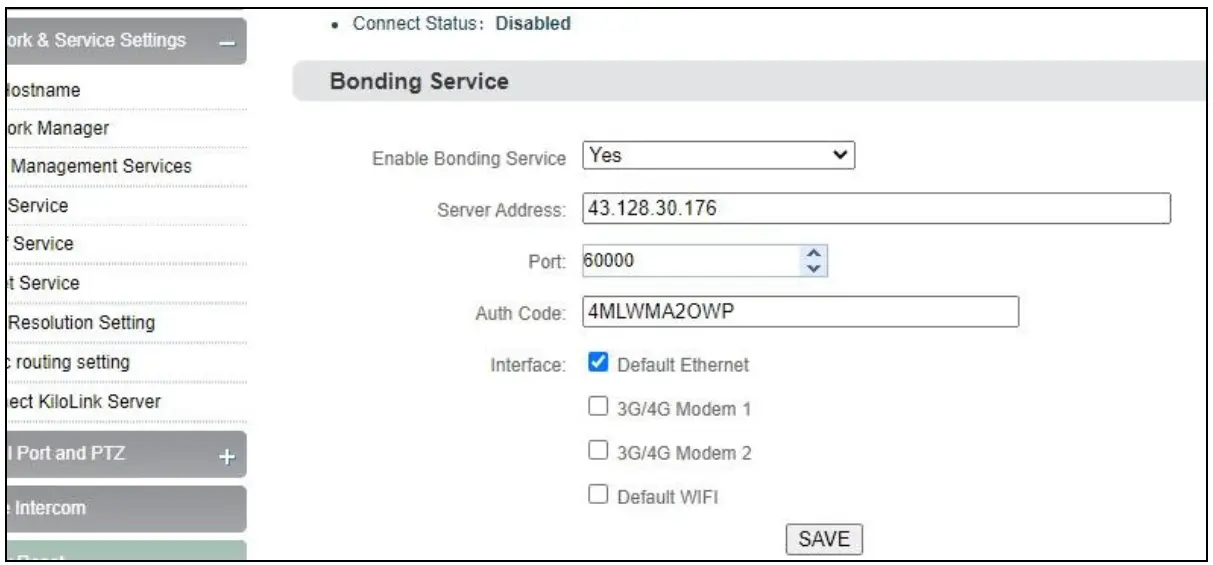The image size is (1213, 565).
Task: Click the Auth Code text field
Action: [x=799, y=312]
